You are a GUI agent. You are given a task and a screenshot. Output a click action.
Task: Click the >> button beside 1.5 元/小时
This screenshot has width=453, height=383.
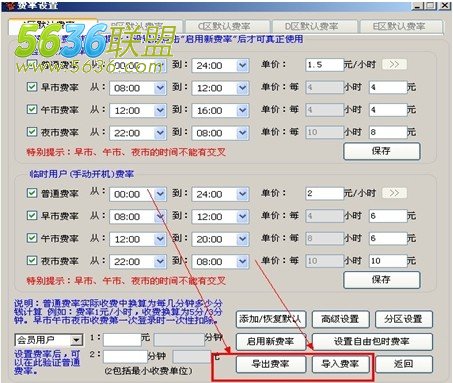394,64
